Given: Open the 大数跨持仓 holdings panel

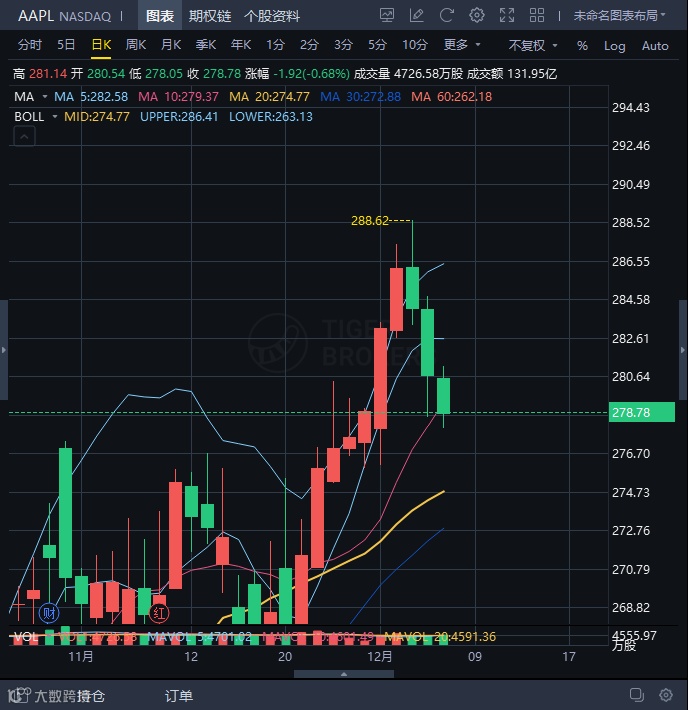Looking at the screenshot, I should (57, 696).
